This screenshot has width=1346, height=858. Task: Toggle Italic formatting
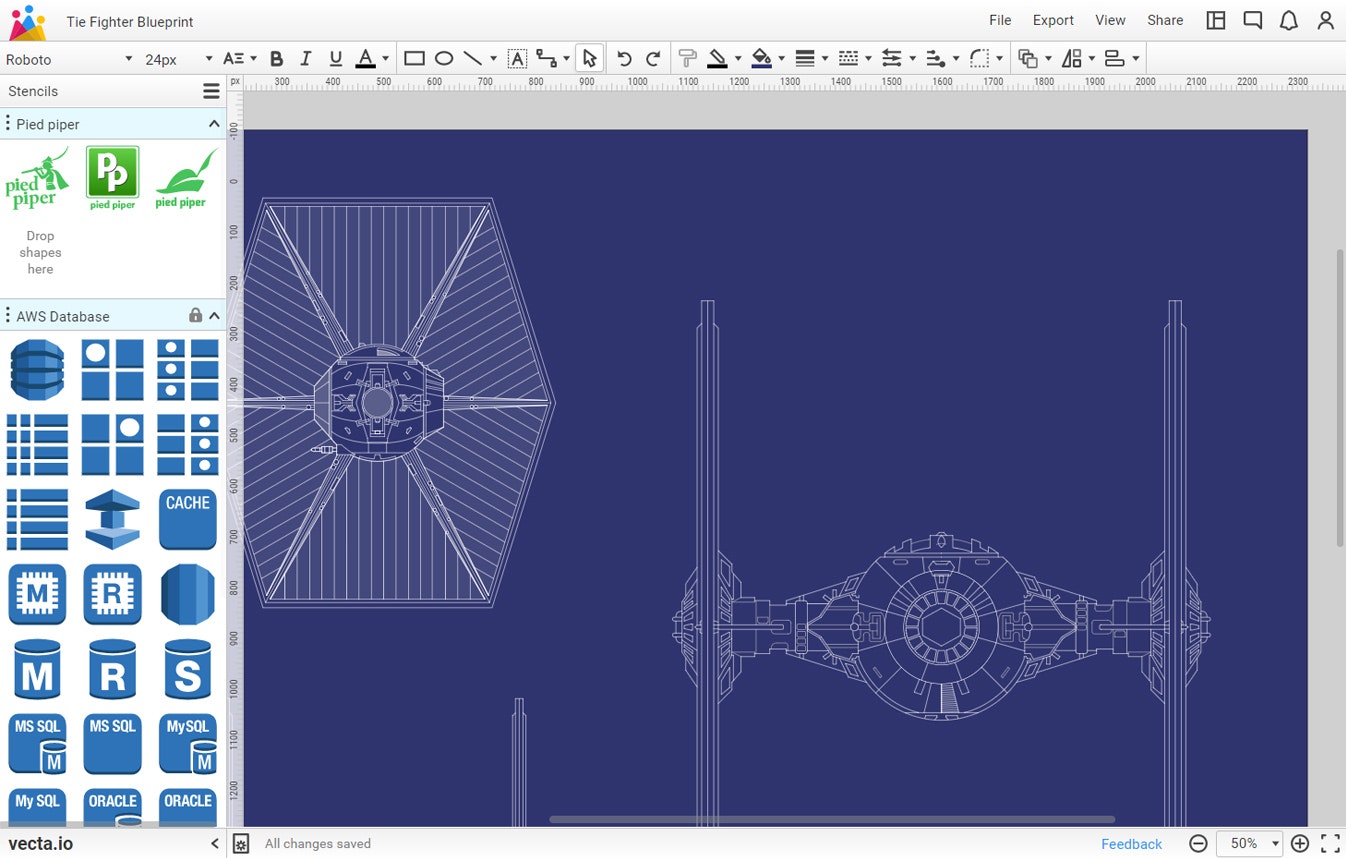tap(306, 59)
